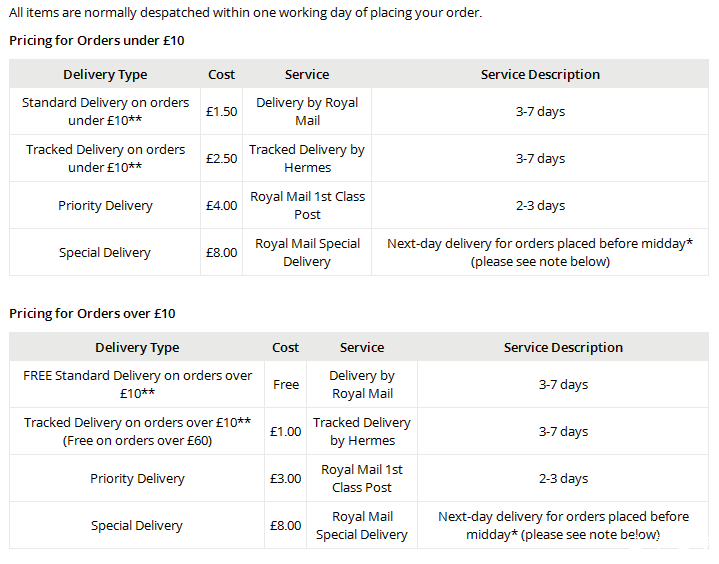The height and width of the screenshot is (564, 719).
Task: Click the £4.00 Priority Delivery cost
Action: click(x=221, y=205)
